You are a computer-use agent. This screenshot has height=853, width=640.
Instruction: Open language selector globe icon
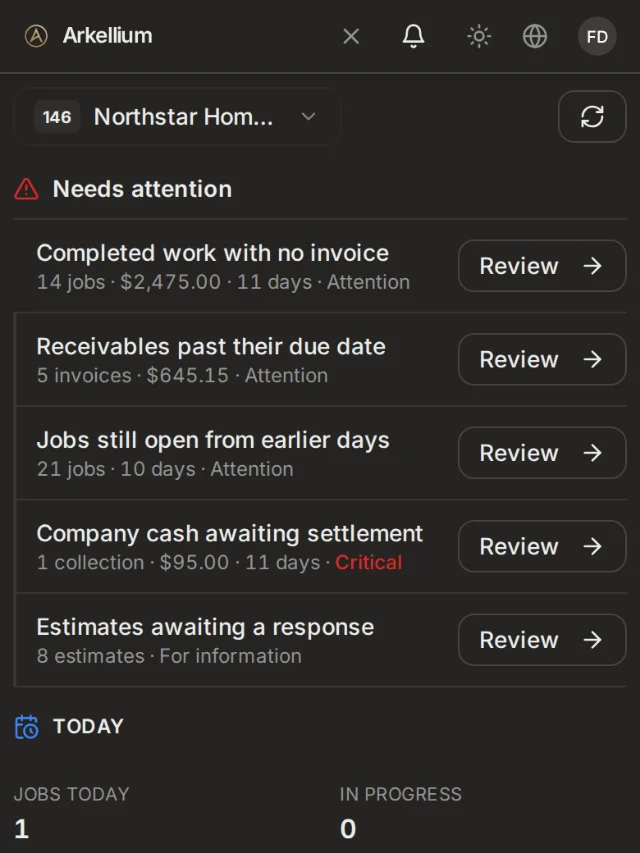(535, 36)
